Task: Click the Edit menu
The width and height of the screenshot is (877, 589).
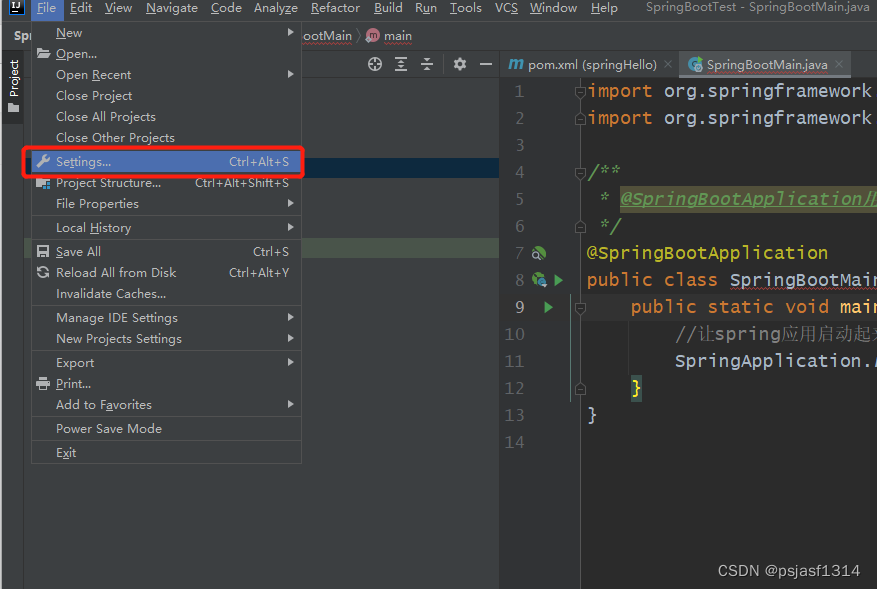Action: [81, 8]
